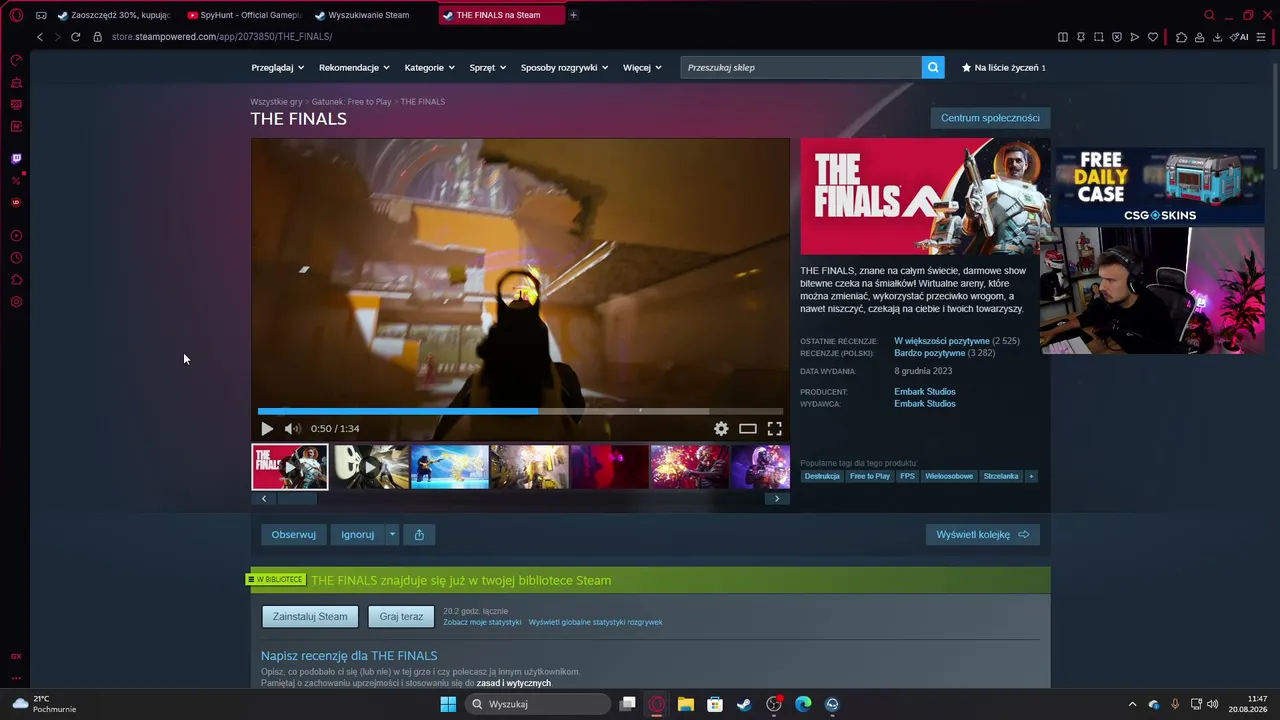Click the browser tab search magnifier icon

(x=1209, y=15)
